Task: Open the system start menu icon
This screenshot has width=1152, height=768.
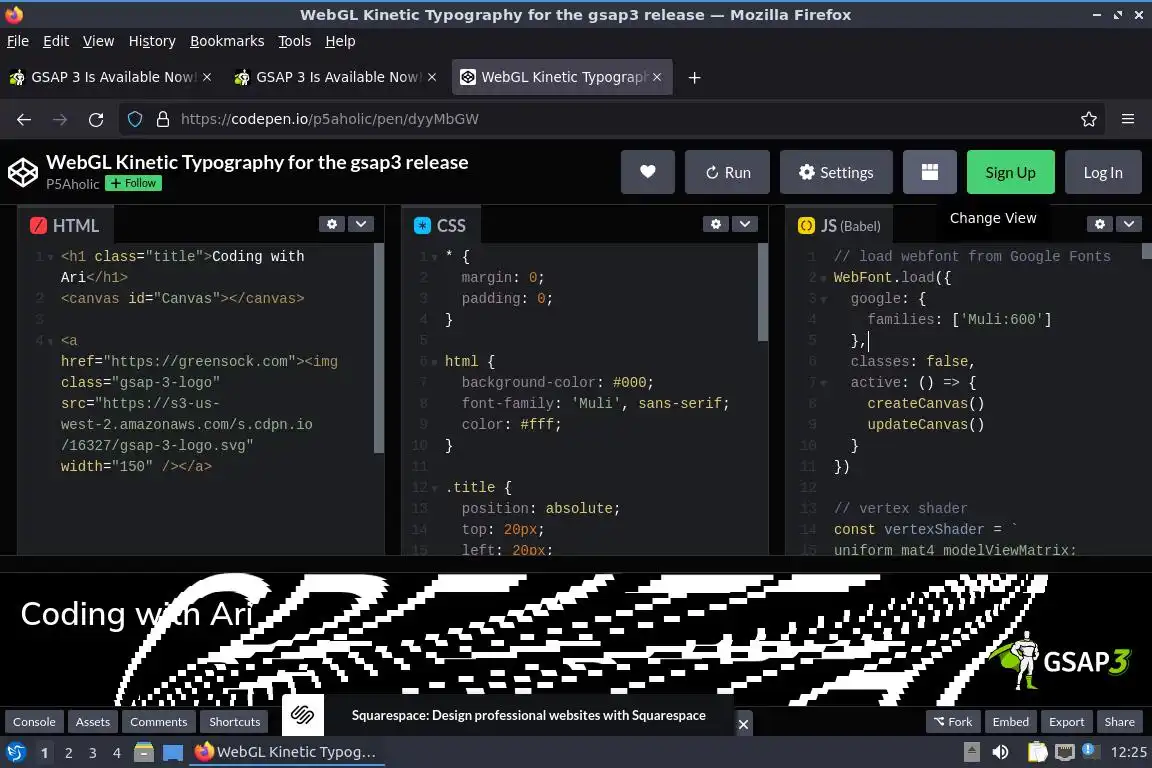Action: point(15,753)
